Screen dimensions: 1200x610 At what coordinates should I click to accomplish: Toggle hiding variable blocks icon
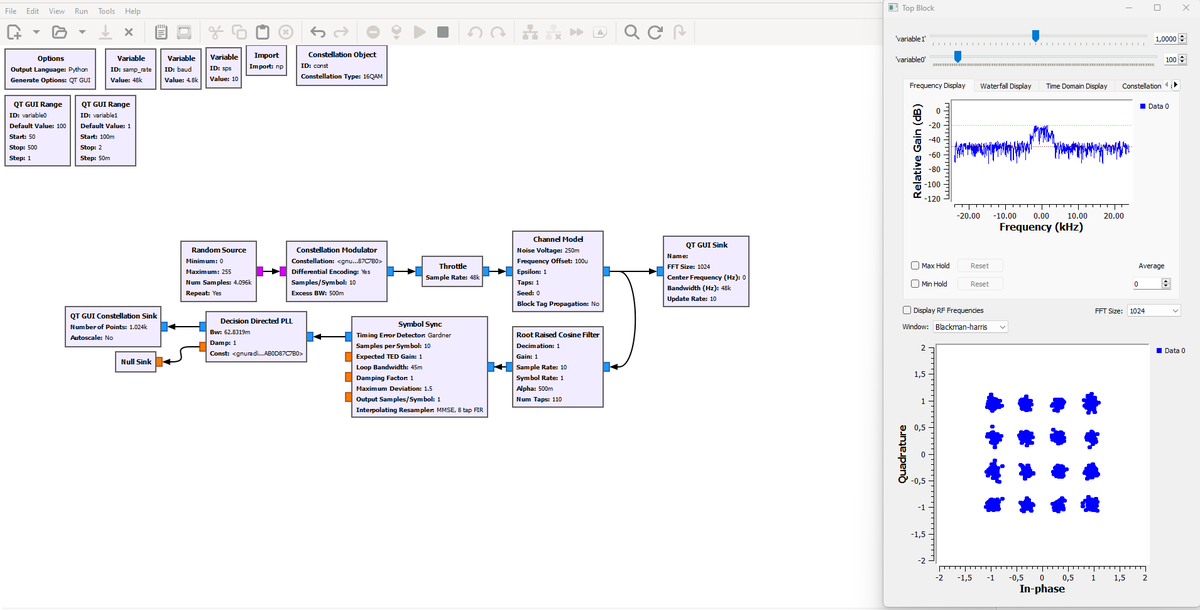[599, 32]
